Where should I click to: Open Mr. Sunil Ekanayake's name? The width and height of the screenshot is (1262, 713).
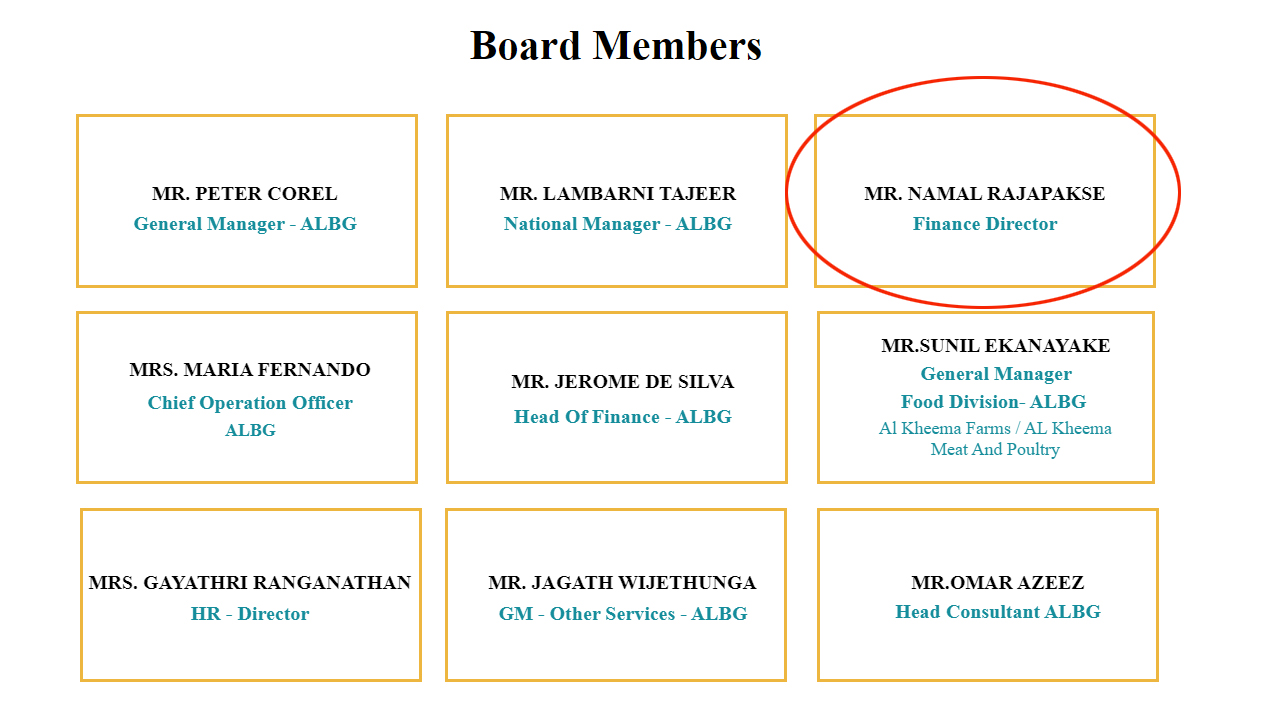click(995, 346)
